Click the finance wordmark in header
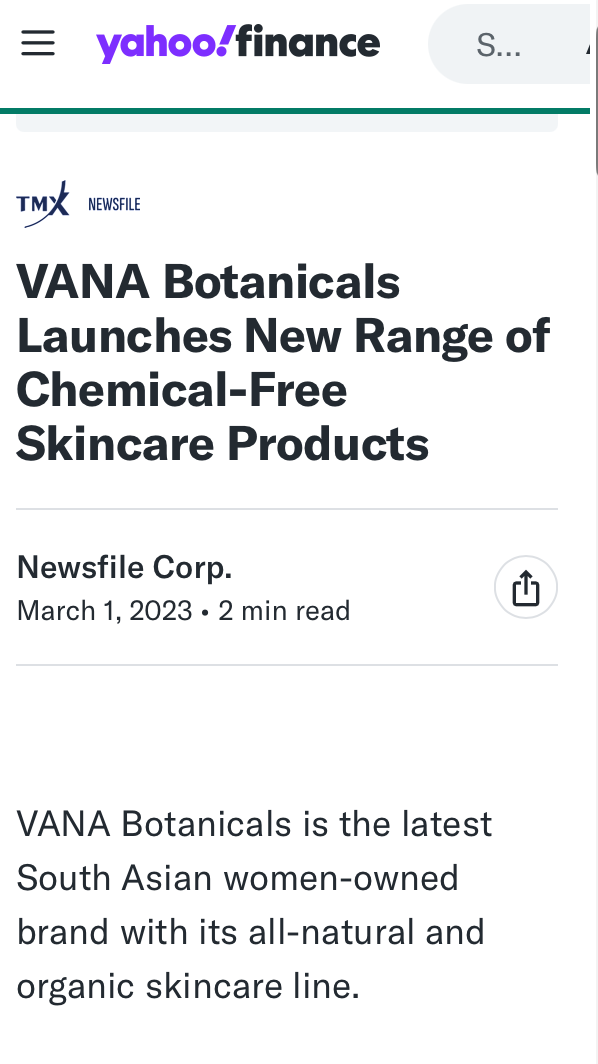 pyautogui.click(x=308, y=42)
